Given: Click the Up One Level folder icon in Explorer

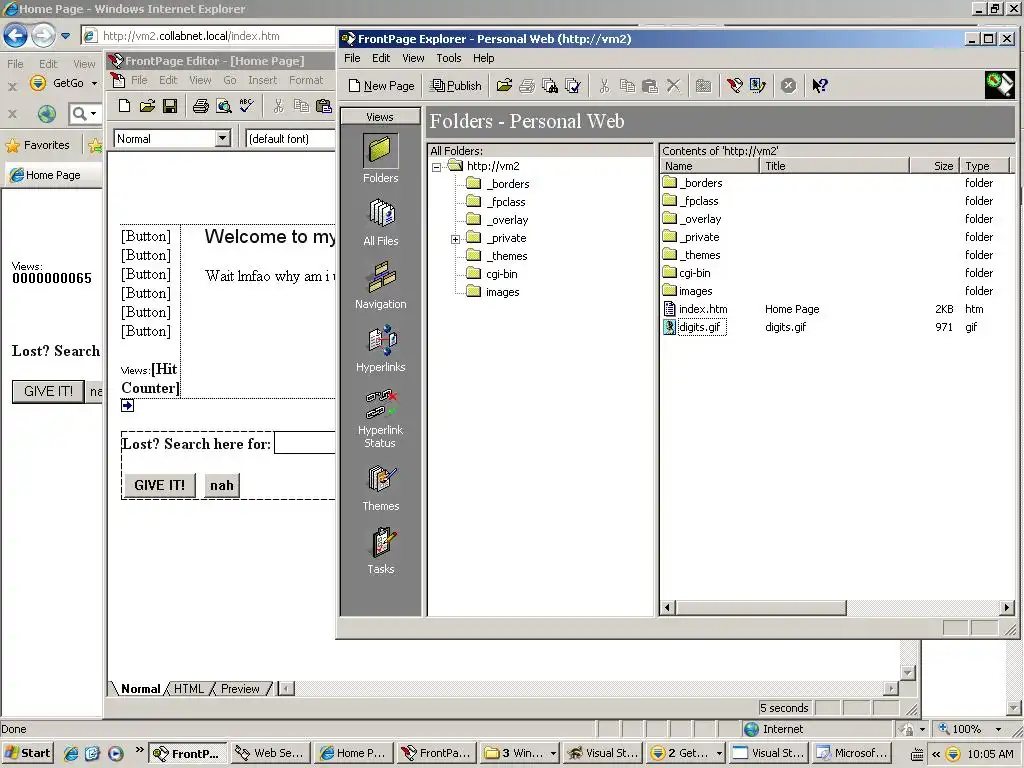Looking at the screenshot, I should (x=703, y=86).
